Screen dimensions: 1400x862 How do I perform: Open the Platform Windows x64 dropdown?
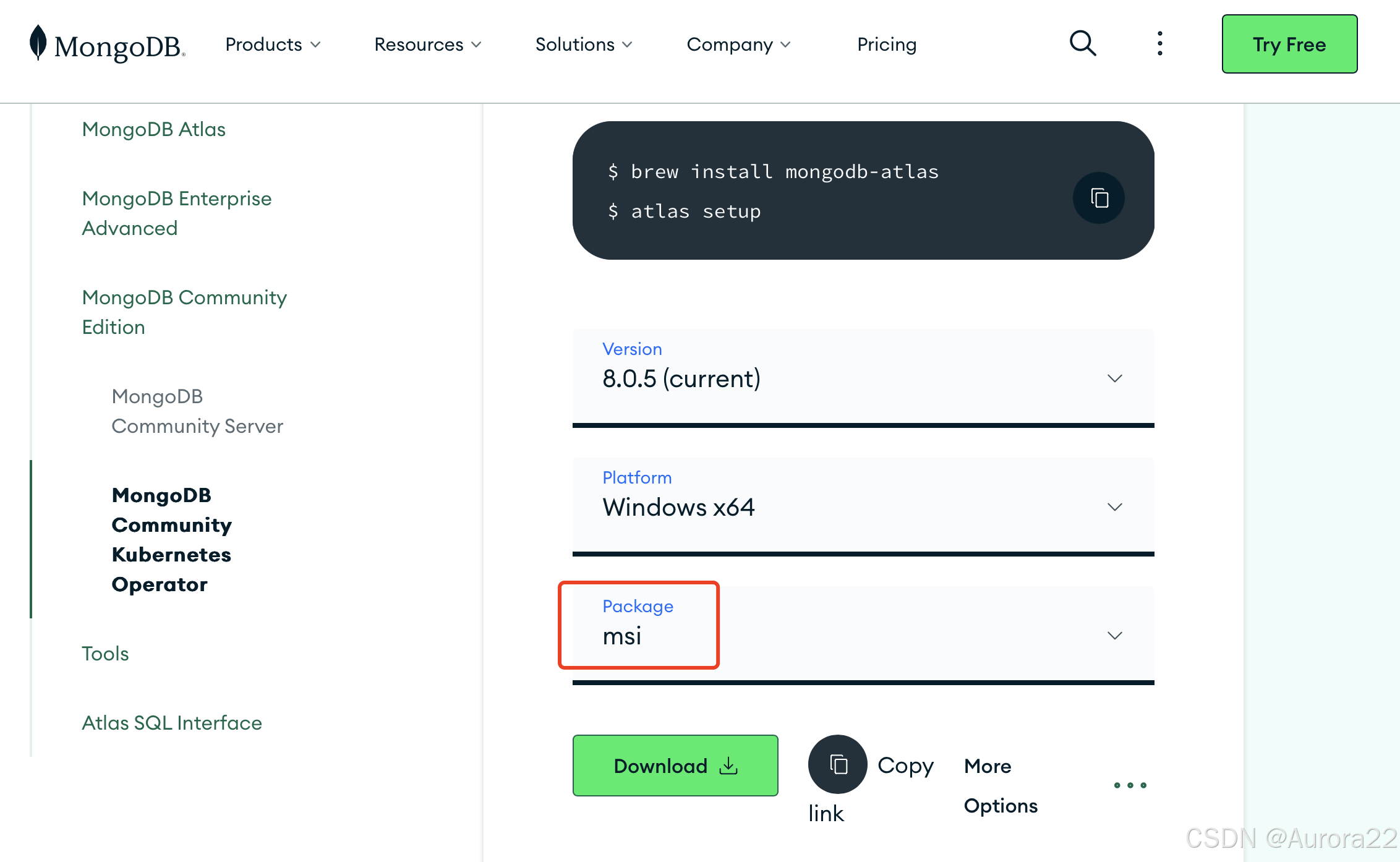click(x=863, y=506)
